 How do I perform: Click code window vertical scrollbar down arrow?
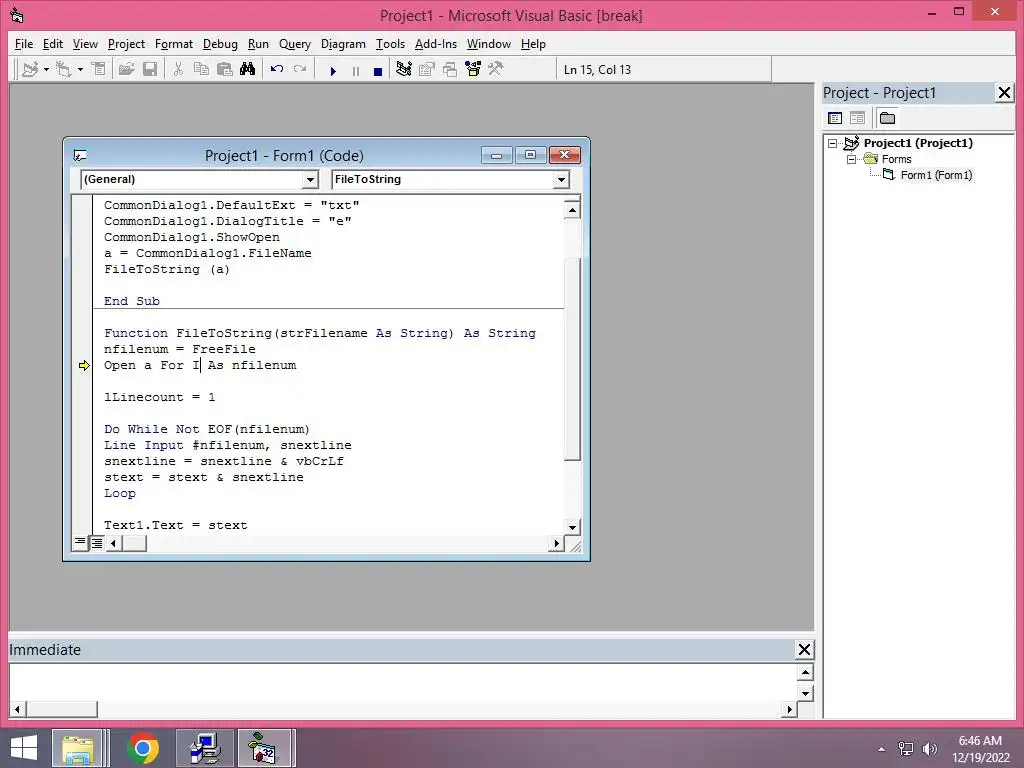(572, 527)
